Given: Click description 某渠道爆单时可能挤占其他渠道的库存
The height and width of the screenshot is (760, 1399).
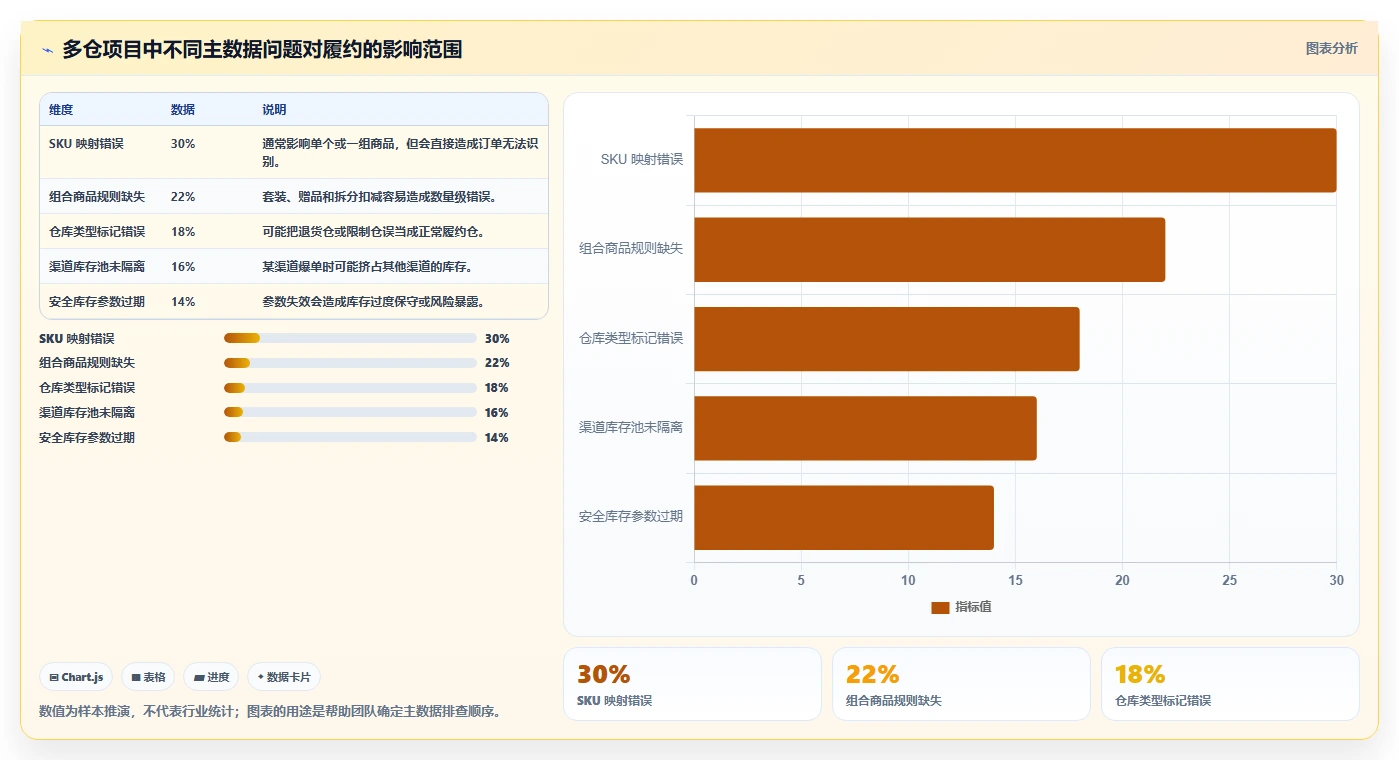Looking at the screenshot, I should tap(368, 267).
